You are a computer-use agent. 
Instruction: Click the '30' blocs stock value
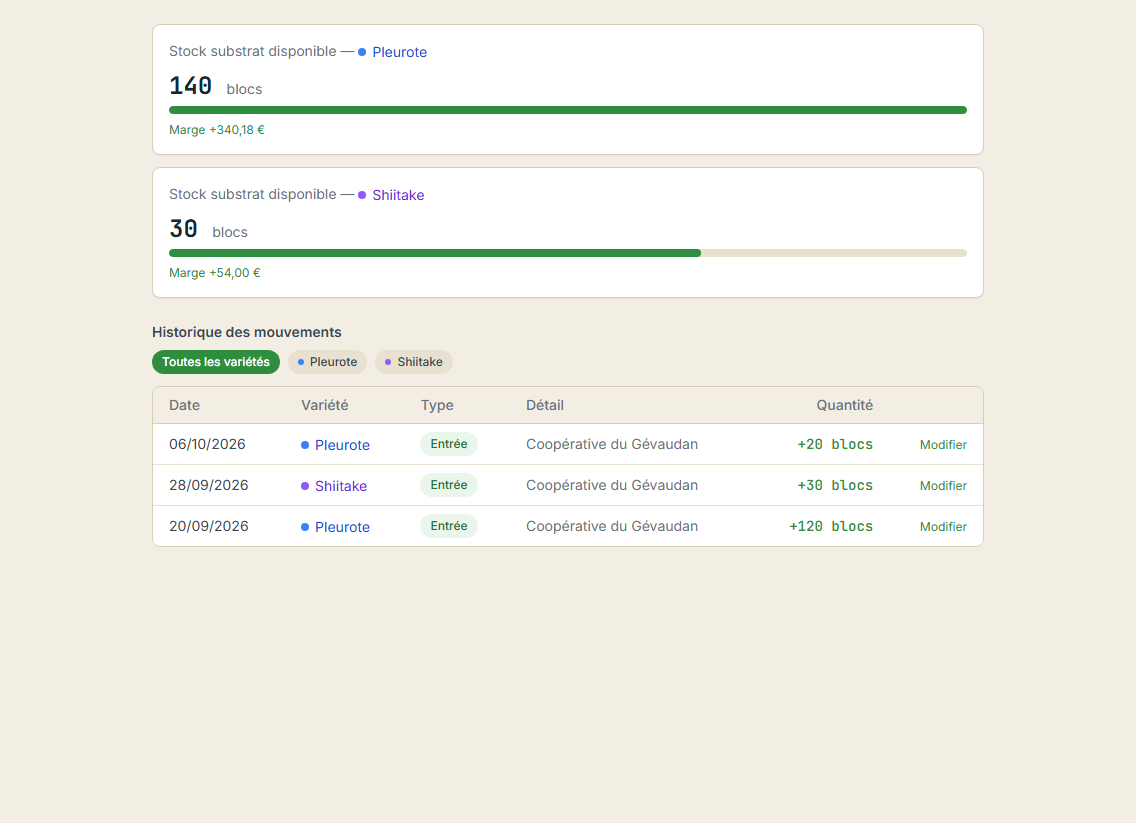click(x=183, y=229)
